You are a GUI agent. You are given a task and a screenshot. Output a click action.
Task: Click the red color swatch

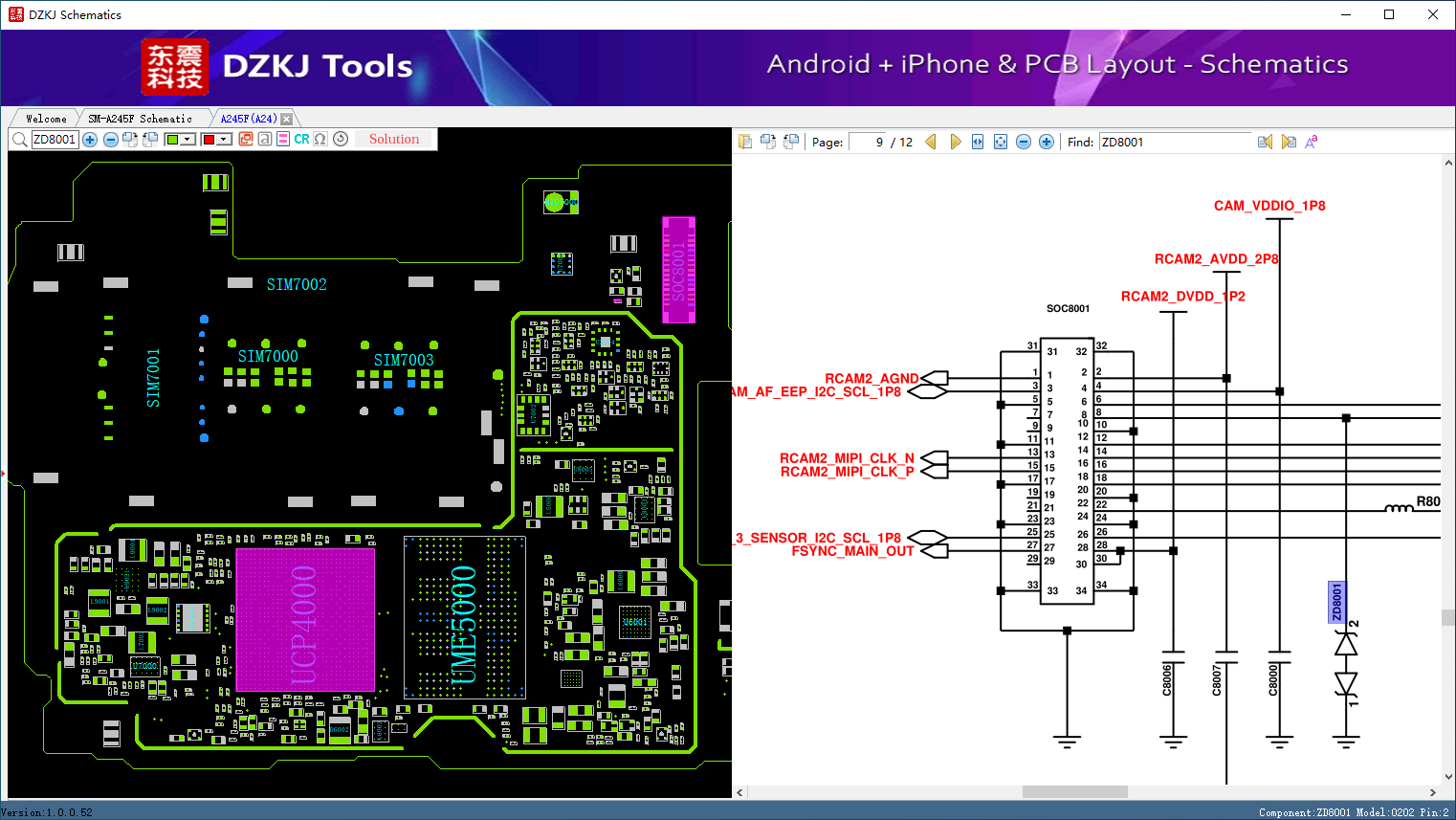209,140
